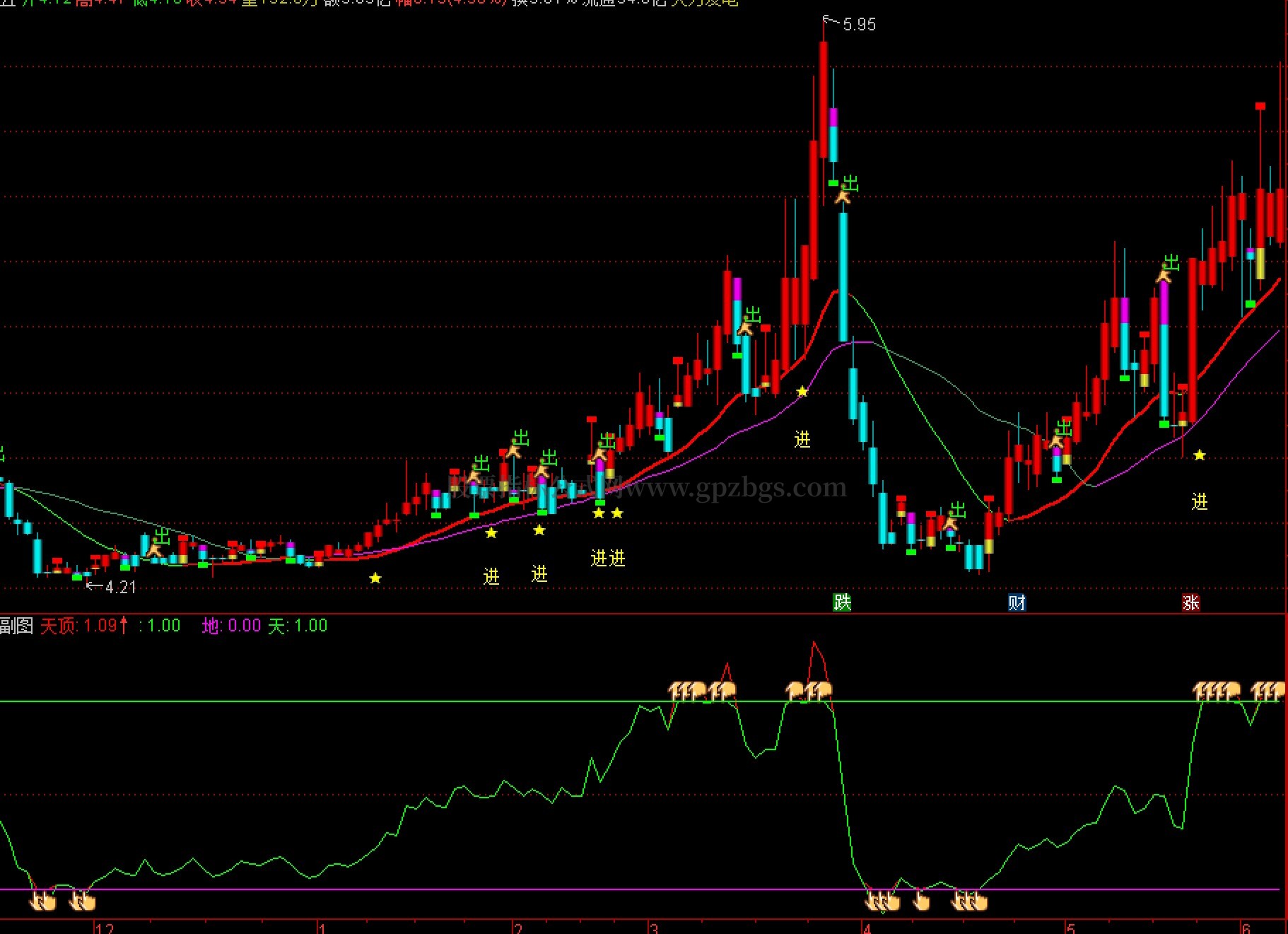The width and height of the screenshot is (1288, 934).
Task: Click the rightmost 进 buy signal label
Action: point(1200,502)
